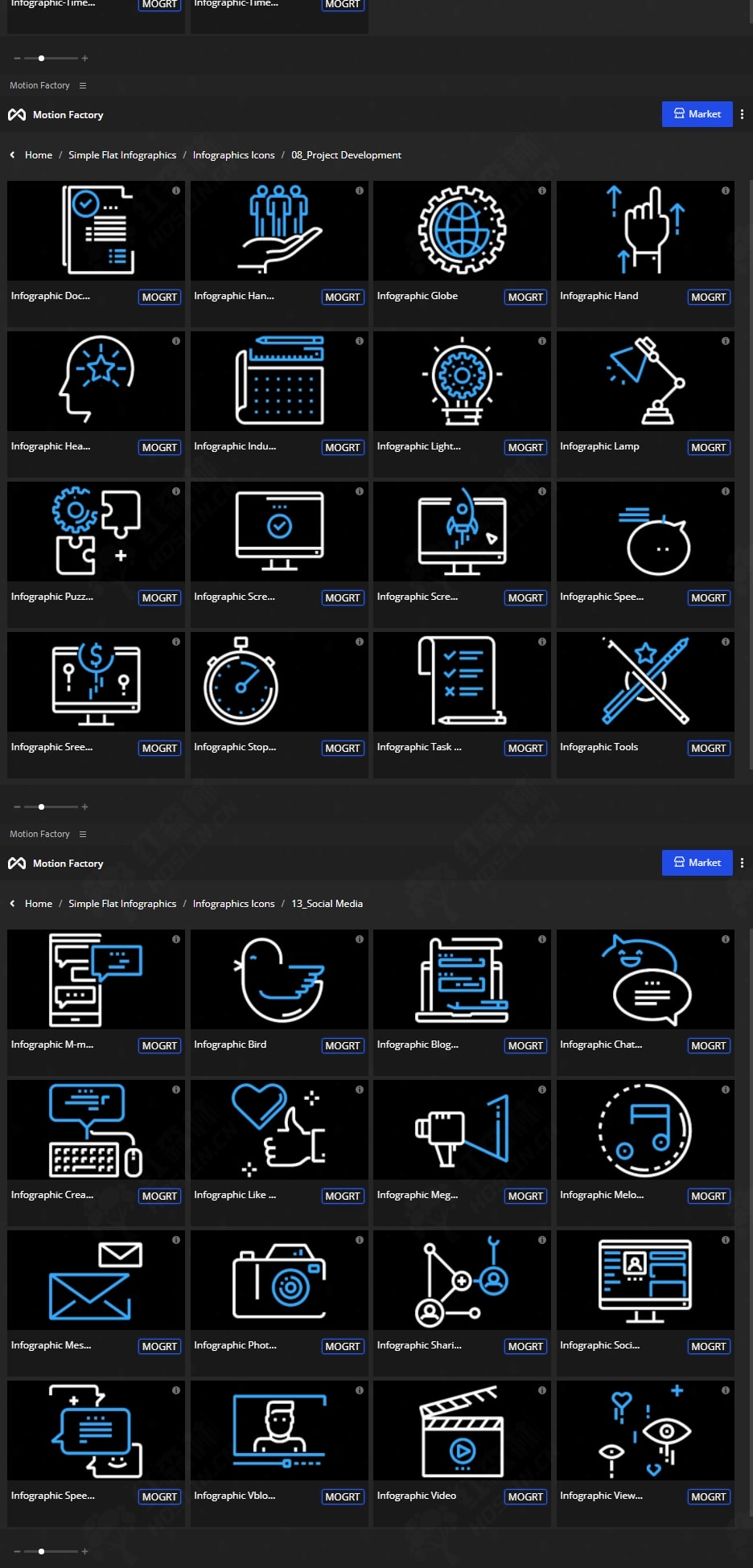Show info for the Infographic Bird item
753x1568 pixels.
pos(360,939)
